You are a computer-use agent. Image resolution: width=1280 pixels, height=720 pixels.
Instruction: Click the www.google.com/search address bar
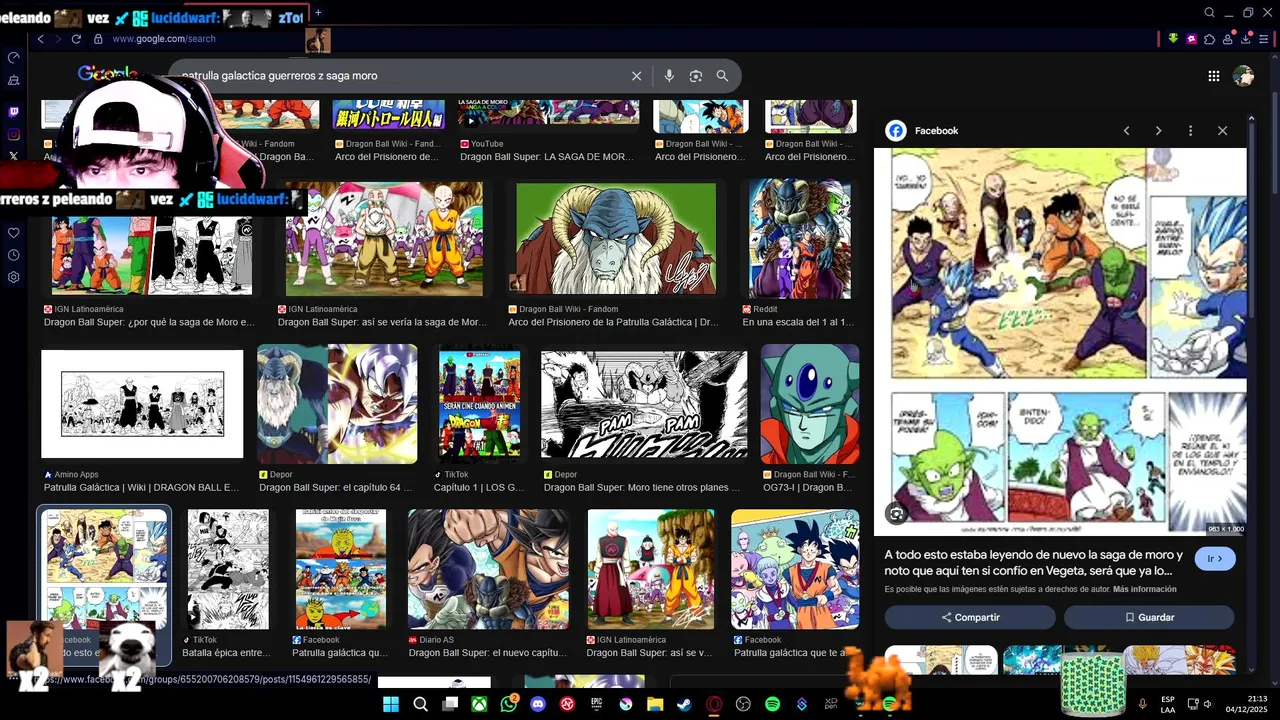[x=164, y=39]
